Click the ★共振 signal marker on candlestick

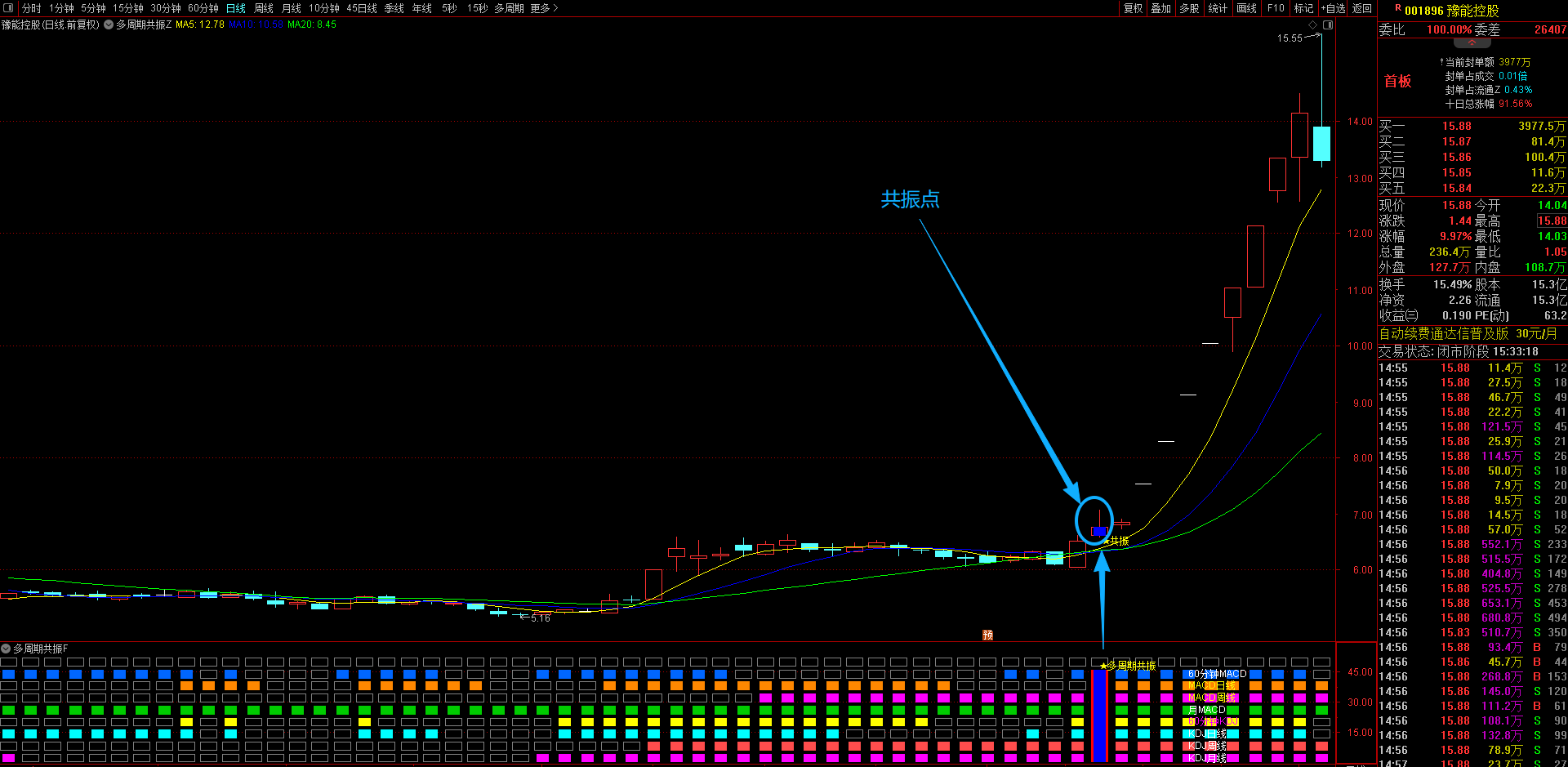click(x=1116, y=541)
